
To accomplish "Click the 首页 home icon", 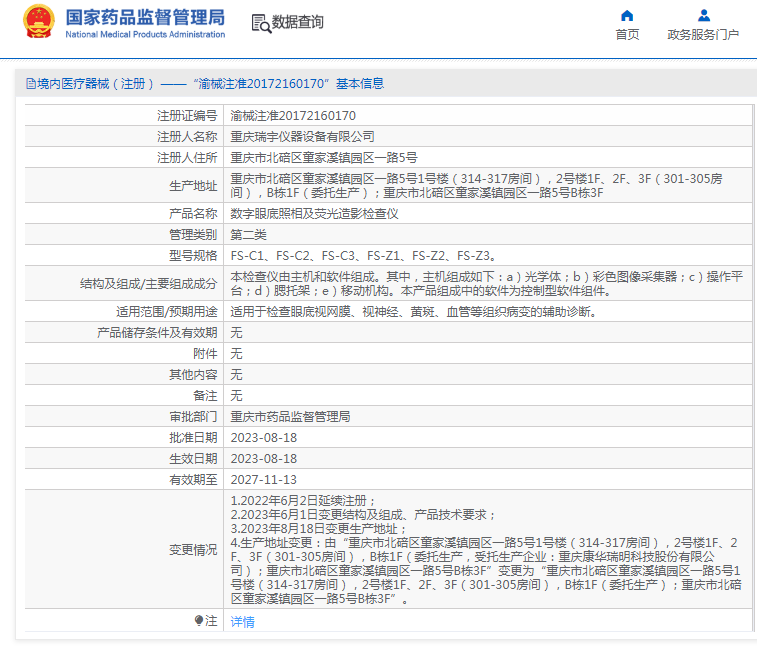I will tap(627, 16).
